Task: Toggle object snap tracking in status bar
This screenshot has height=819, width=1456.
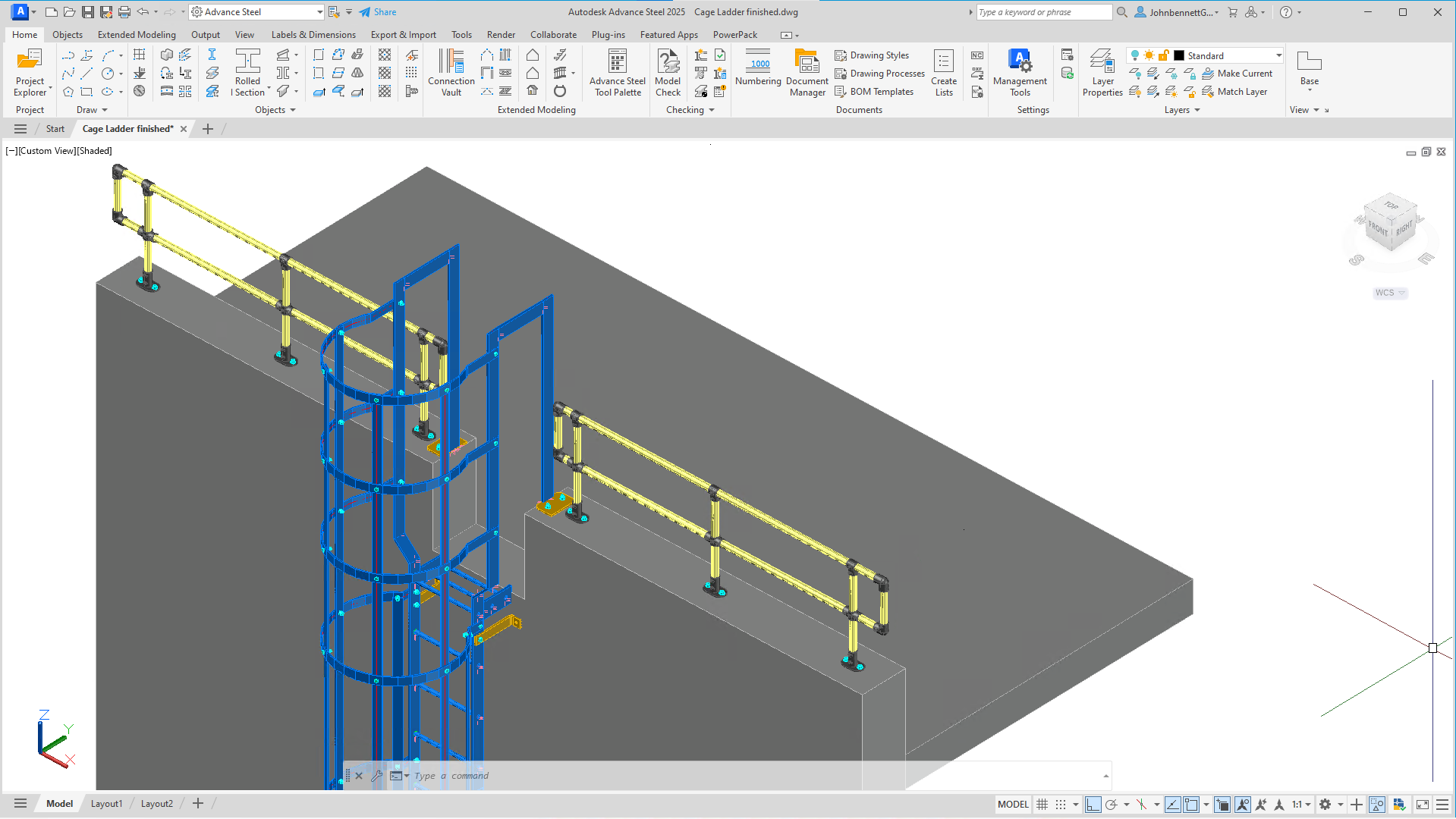Action: point(1172,805)
